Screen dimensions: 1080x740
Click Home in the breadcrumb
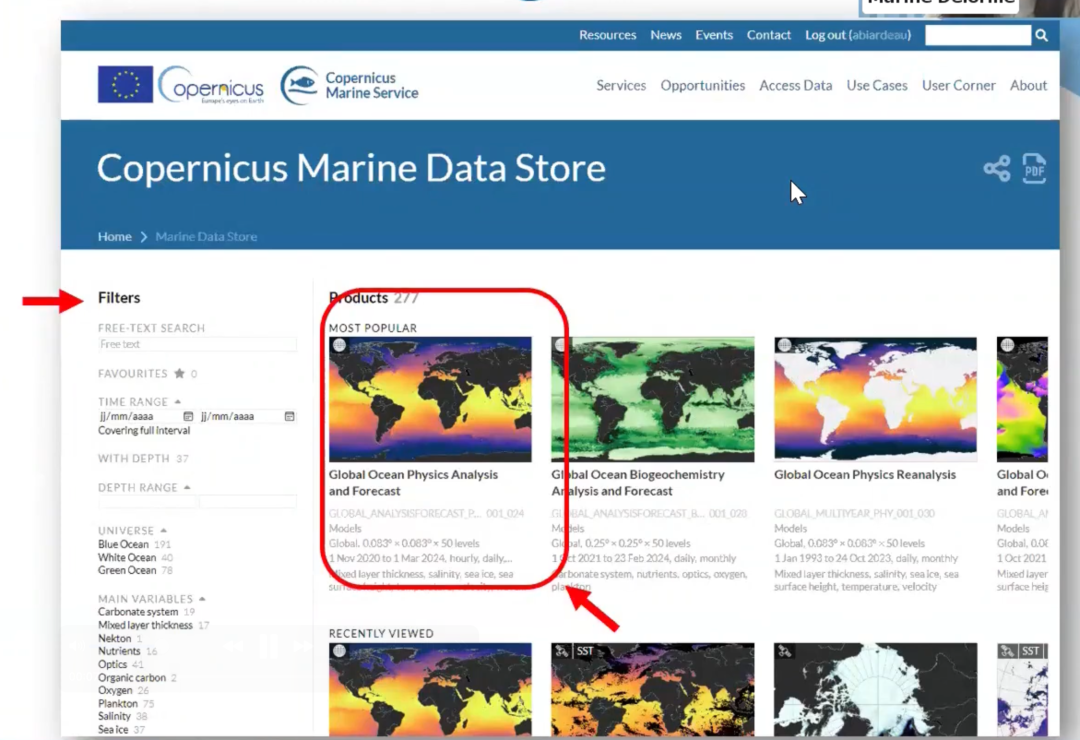coord(114,237)
